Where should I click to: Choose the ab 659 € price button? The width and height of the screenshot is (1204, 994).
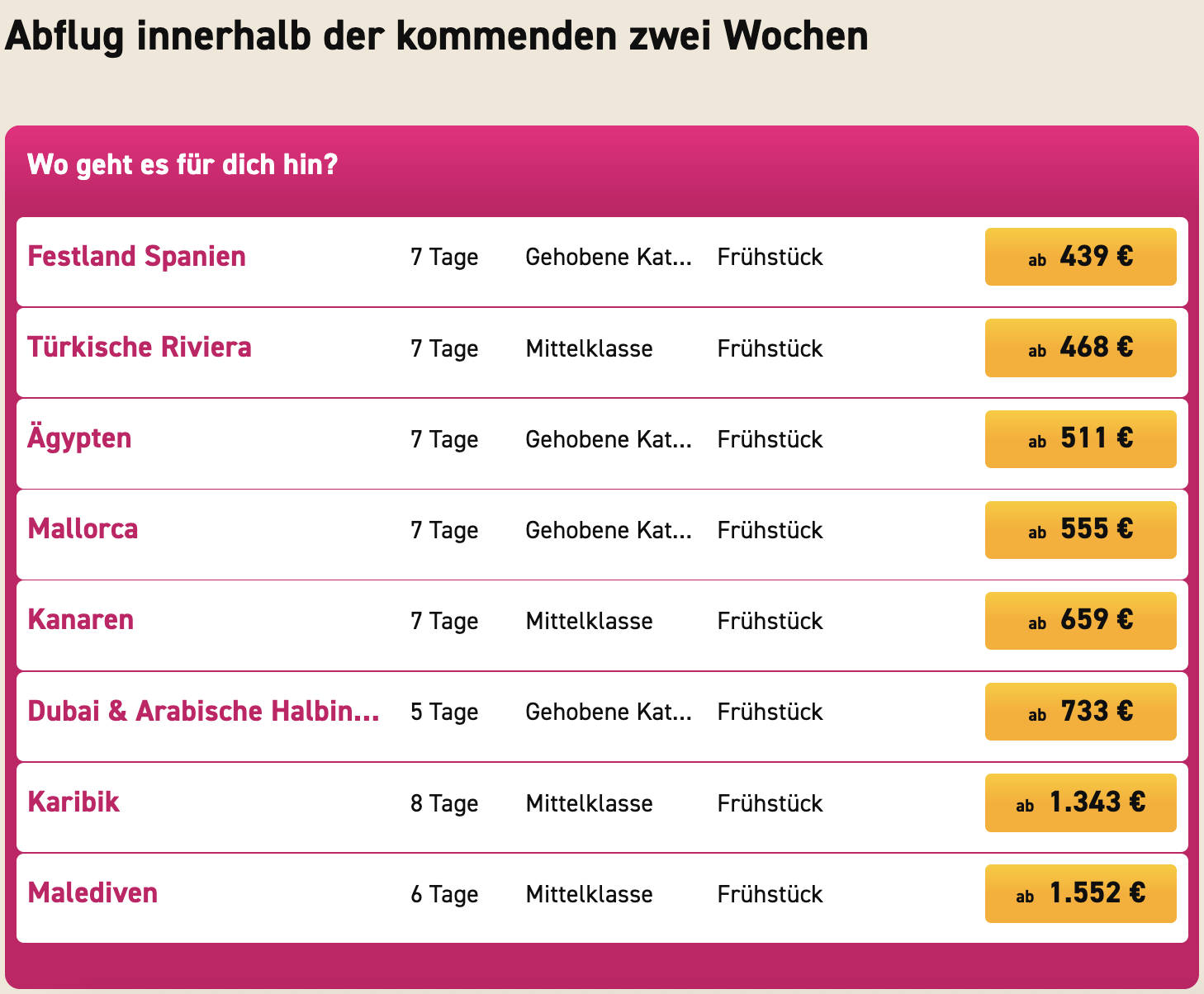pyautogui.click(x=1080, y=620)
